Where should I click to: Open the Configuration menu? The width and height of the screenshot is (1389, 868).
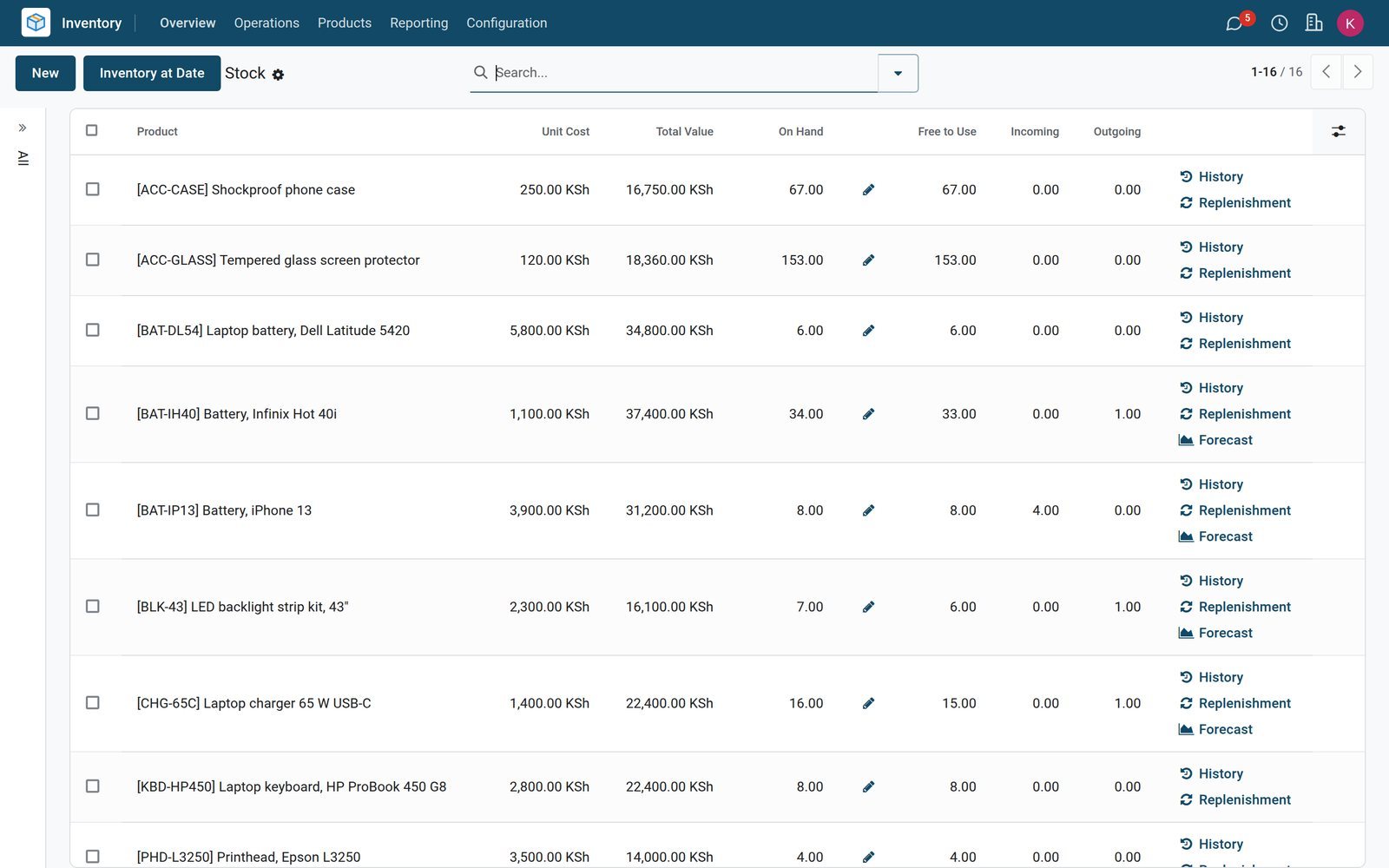pos(507,23)
